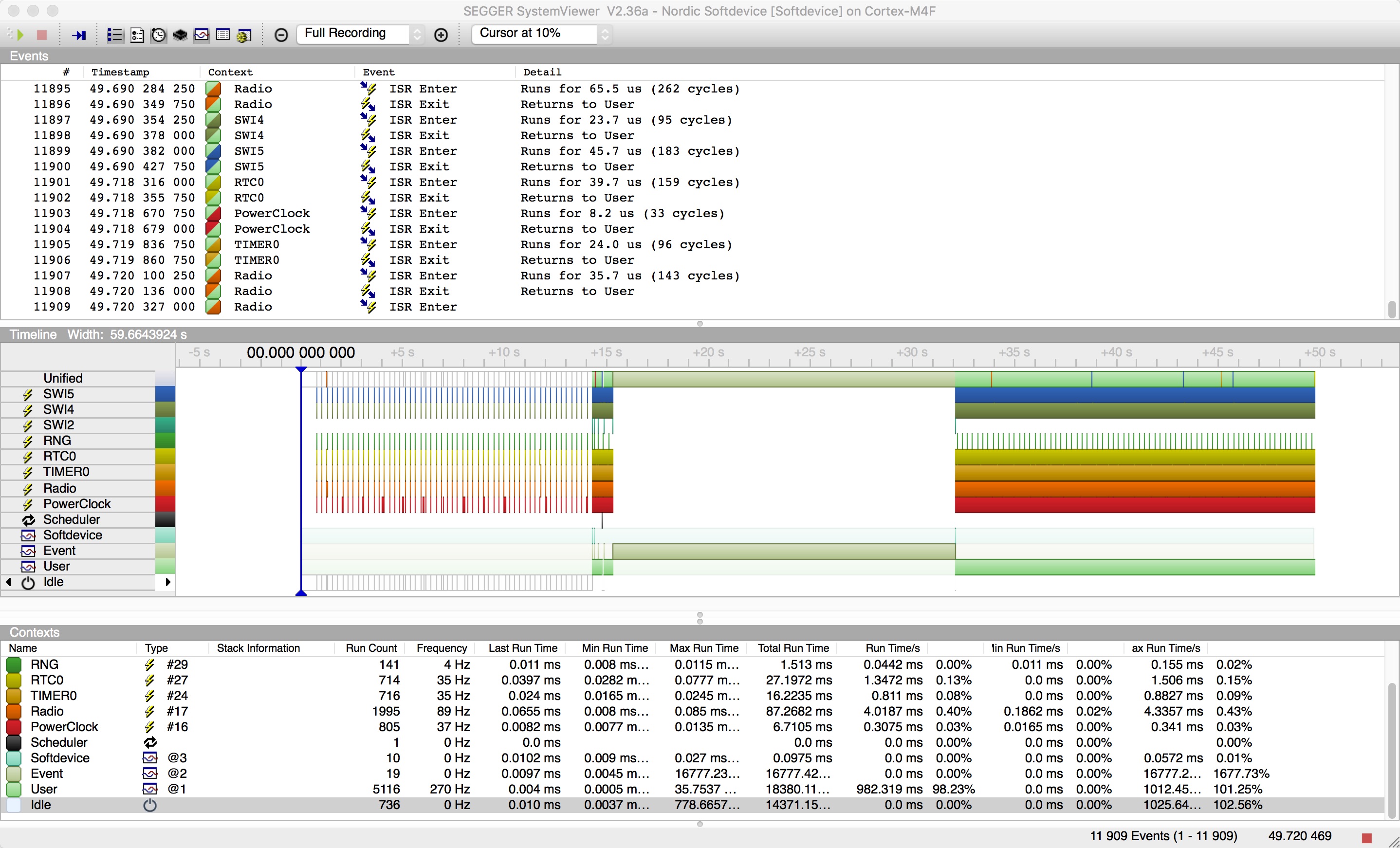The height and width of the screenshot is (848, 1400).
Task: Open the Full Recording zoom dropdown
Action: [360, 34]
